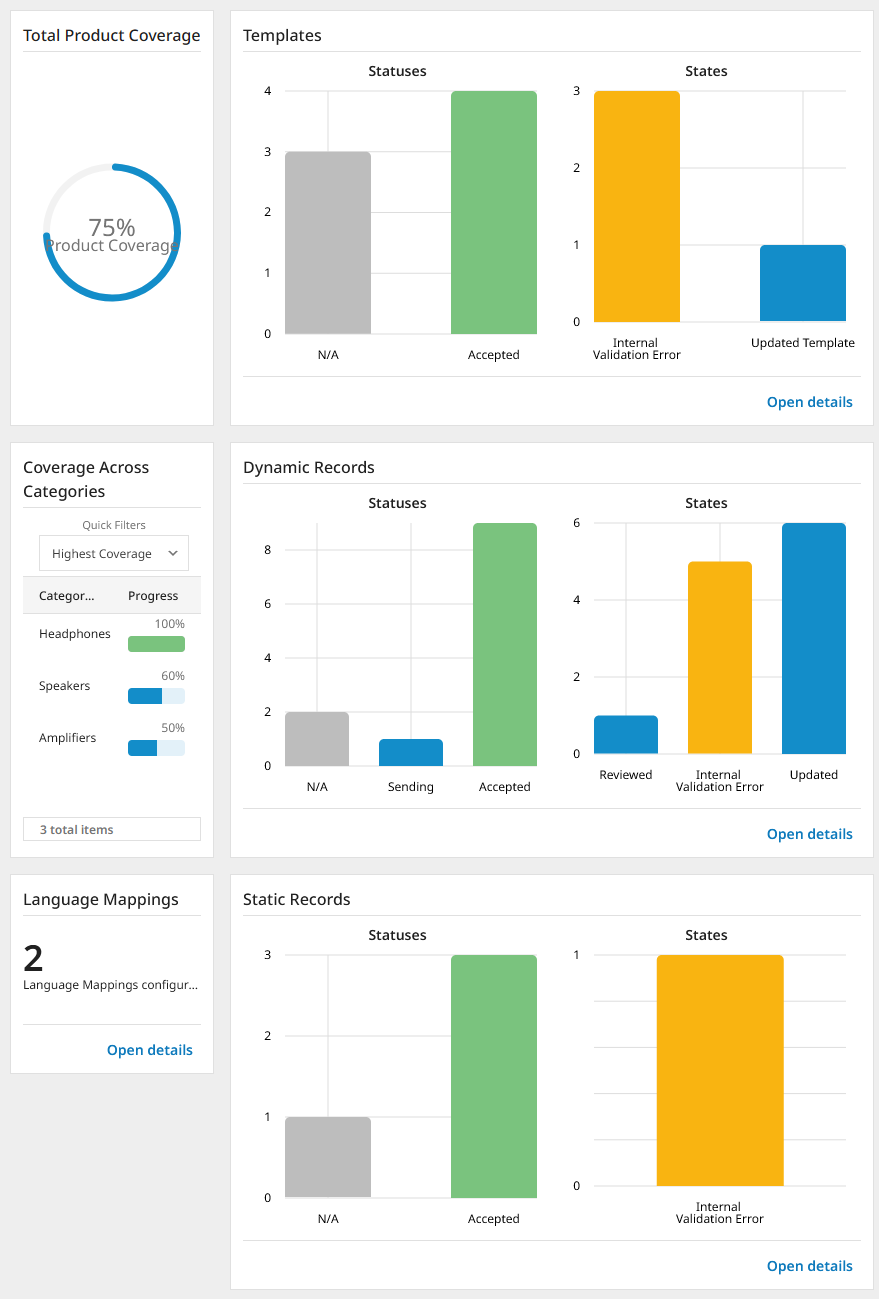Open details for Static Records

pyautogui.click(x=809, y=1266)
